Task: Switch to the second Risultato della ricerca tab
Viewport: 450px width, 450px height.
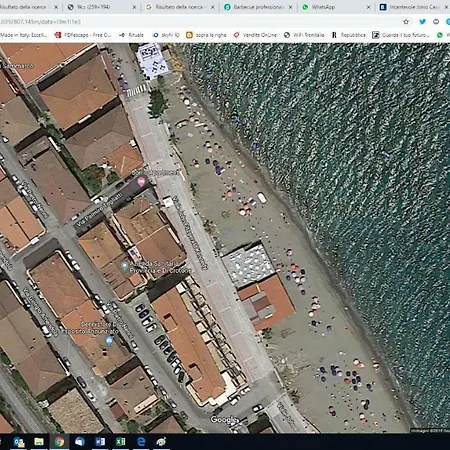Action: click(x=180, y=7)
